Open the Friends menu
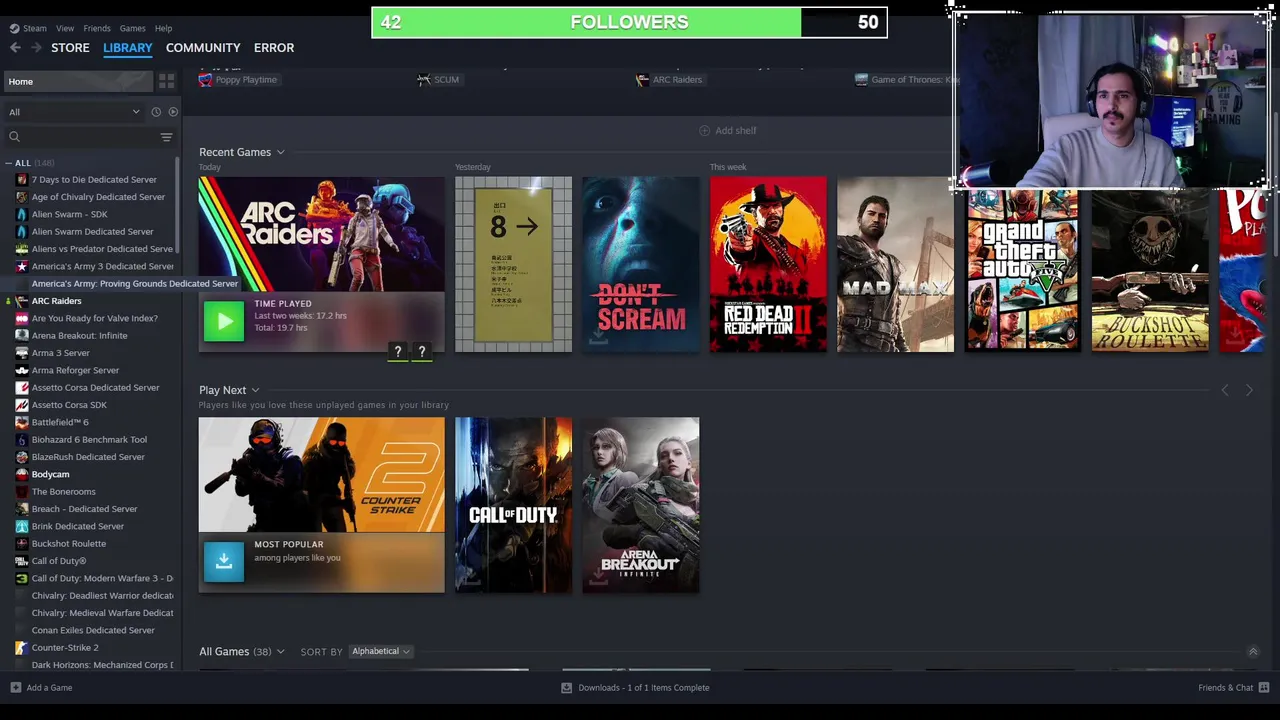 point(97,28)
